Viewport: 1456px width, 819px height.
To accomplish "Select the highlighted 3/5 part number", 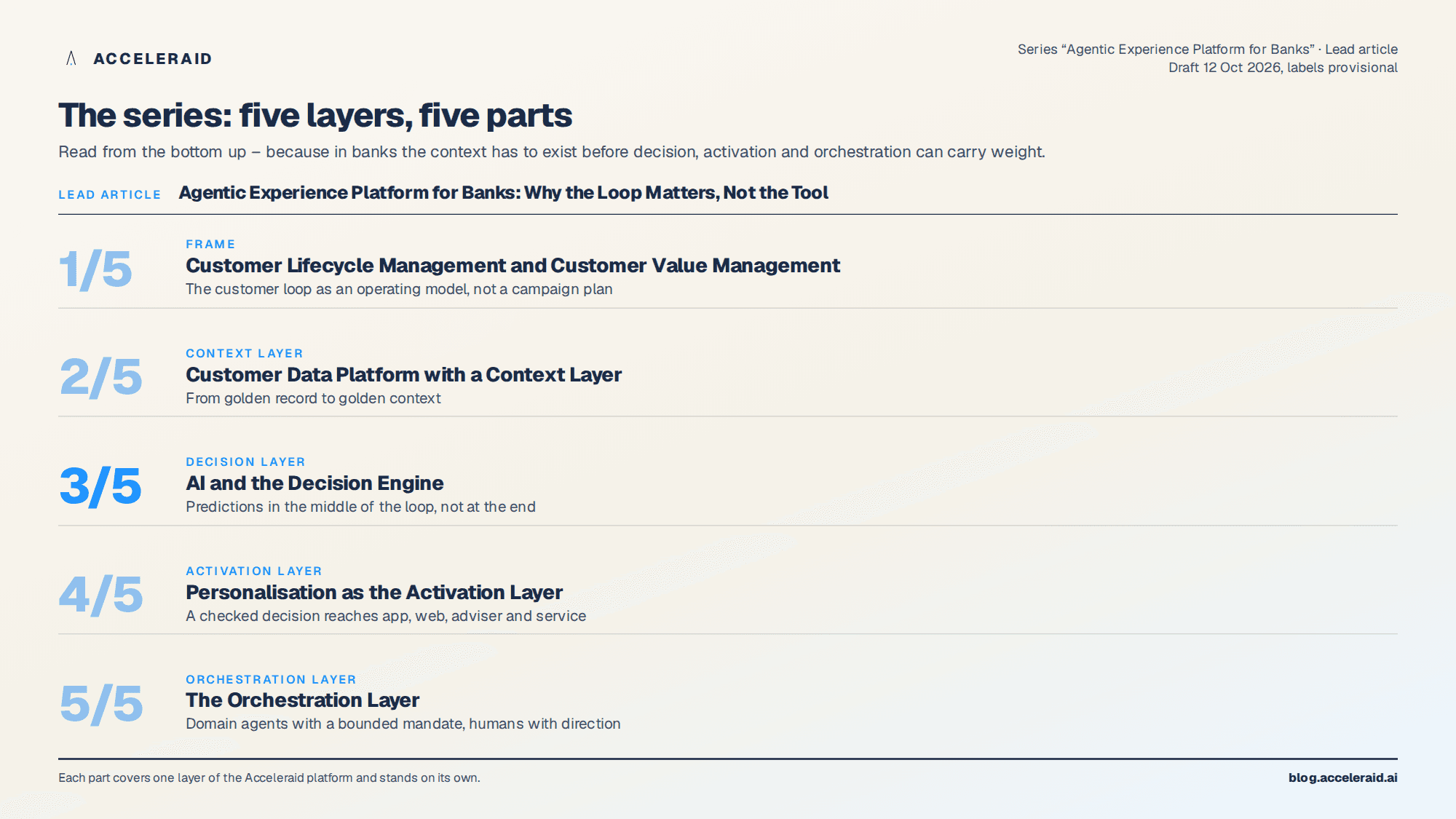I will click(x=100, y=486).
